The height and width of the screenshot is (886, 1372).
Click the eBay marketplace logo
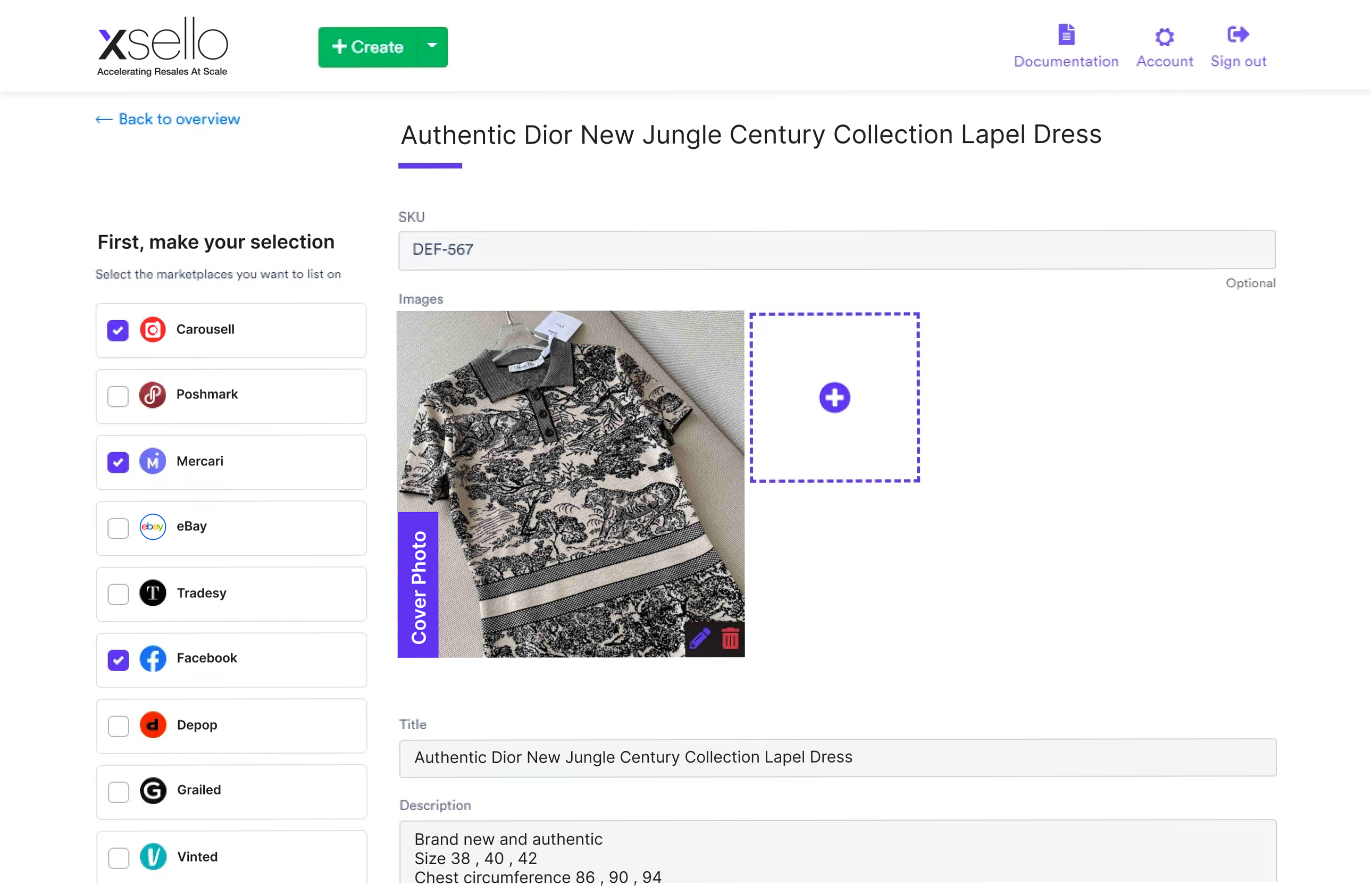click(153, 527)
